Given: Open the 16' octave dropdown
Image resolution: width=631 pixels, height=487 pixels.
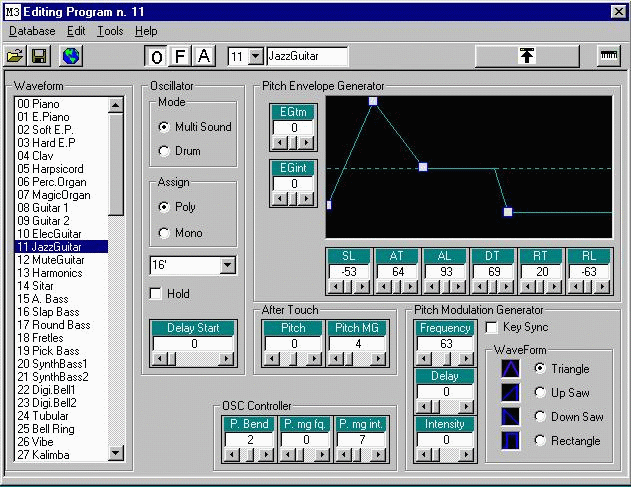Looking at the screenshot, I should tap(227, 265).
